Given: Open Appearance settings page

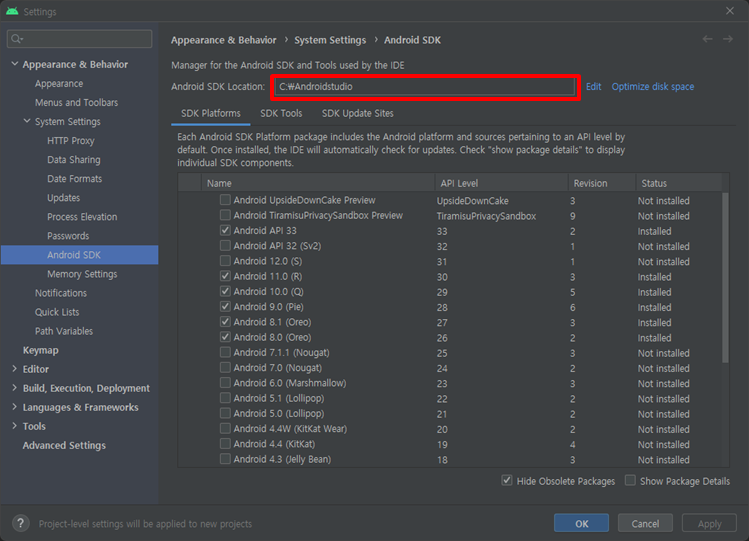Looking at the screenshot, I should pos(59,83).
